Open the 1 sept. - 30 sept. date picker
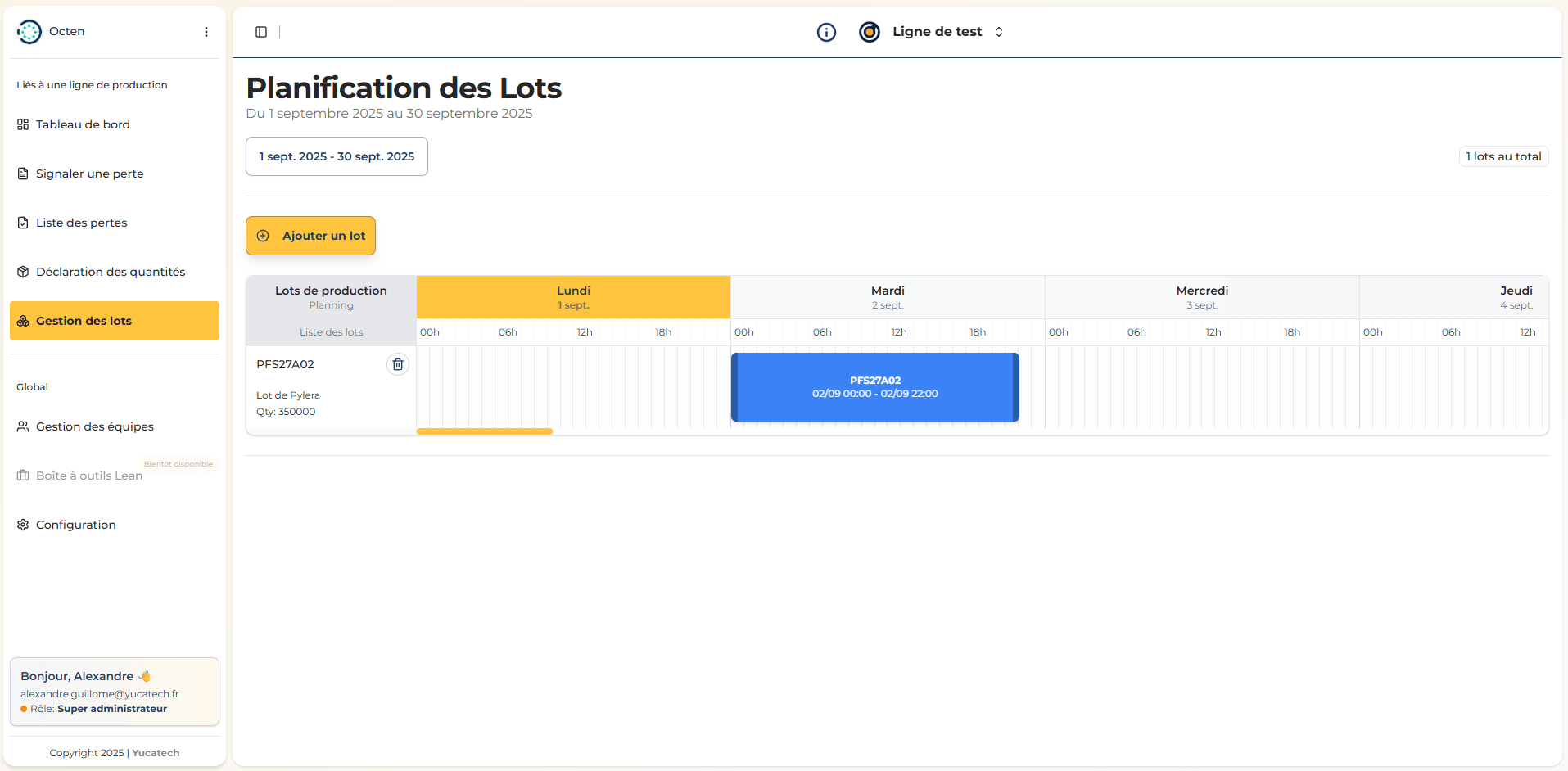 (x=336, y=156)
